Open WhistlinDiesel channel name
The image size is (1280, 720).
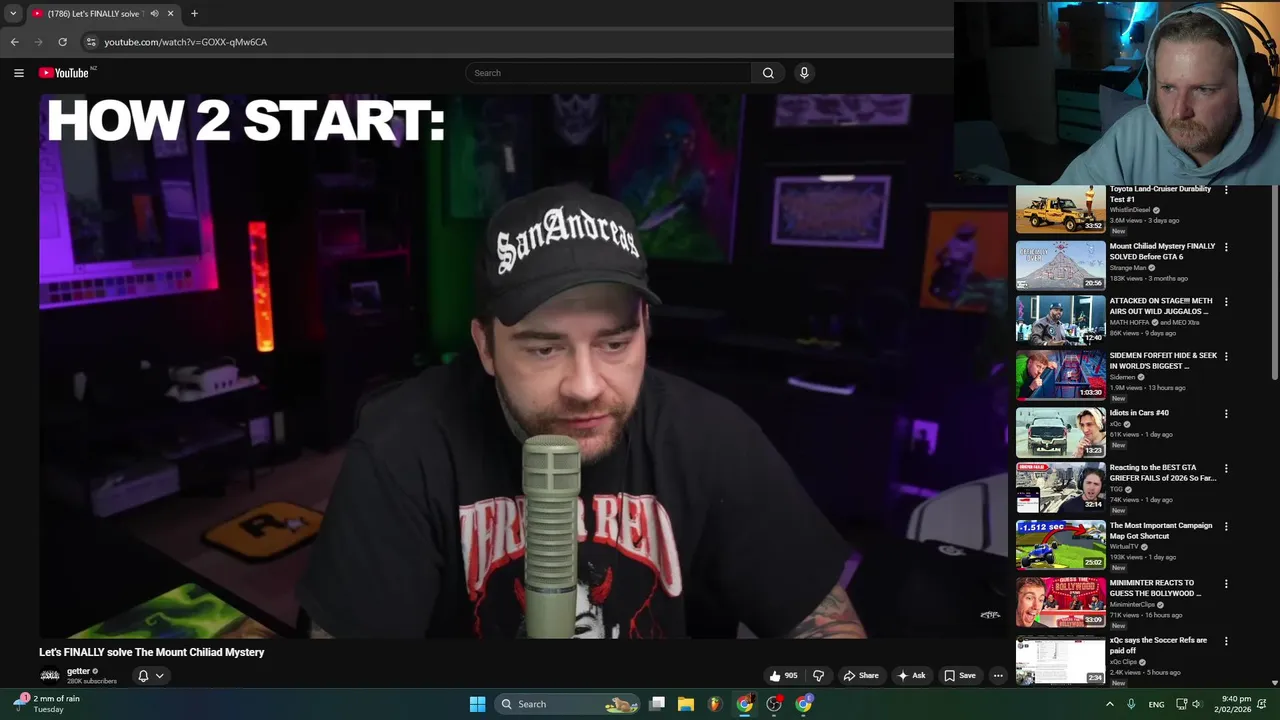tap(1130, 210)
